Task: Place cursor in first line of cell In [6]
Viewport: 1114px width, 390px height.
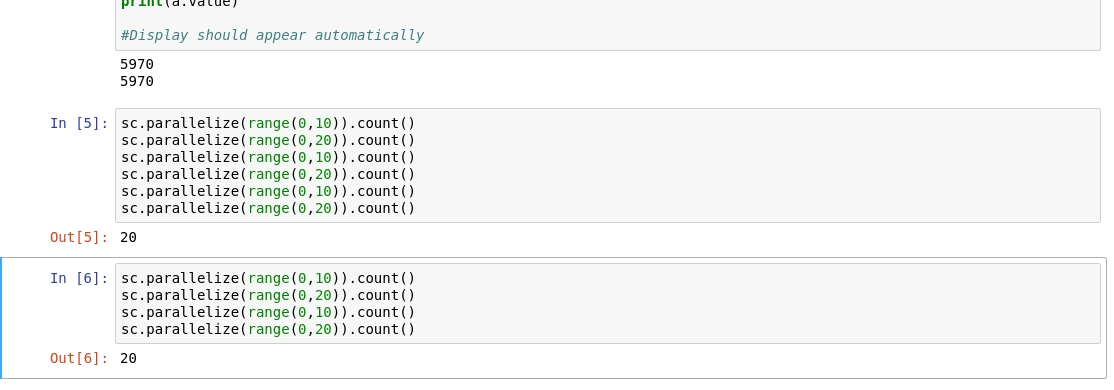Action: pos(268,278)
